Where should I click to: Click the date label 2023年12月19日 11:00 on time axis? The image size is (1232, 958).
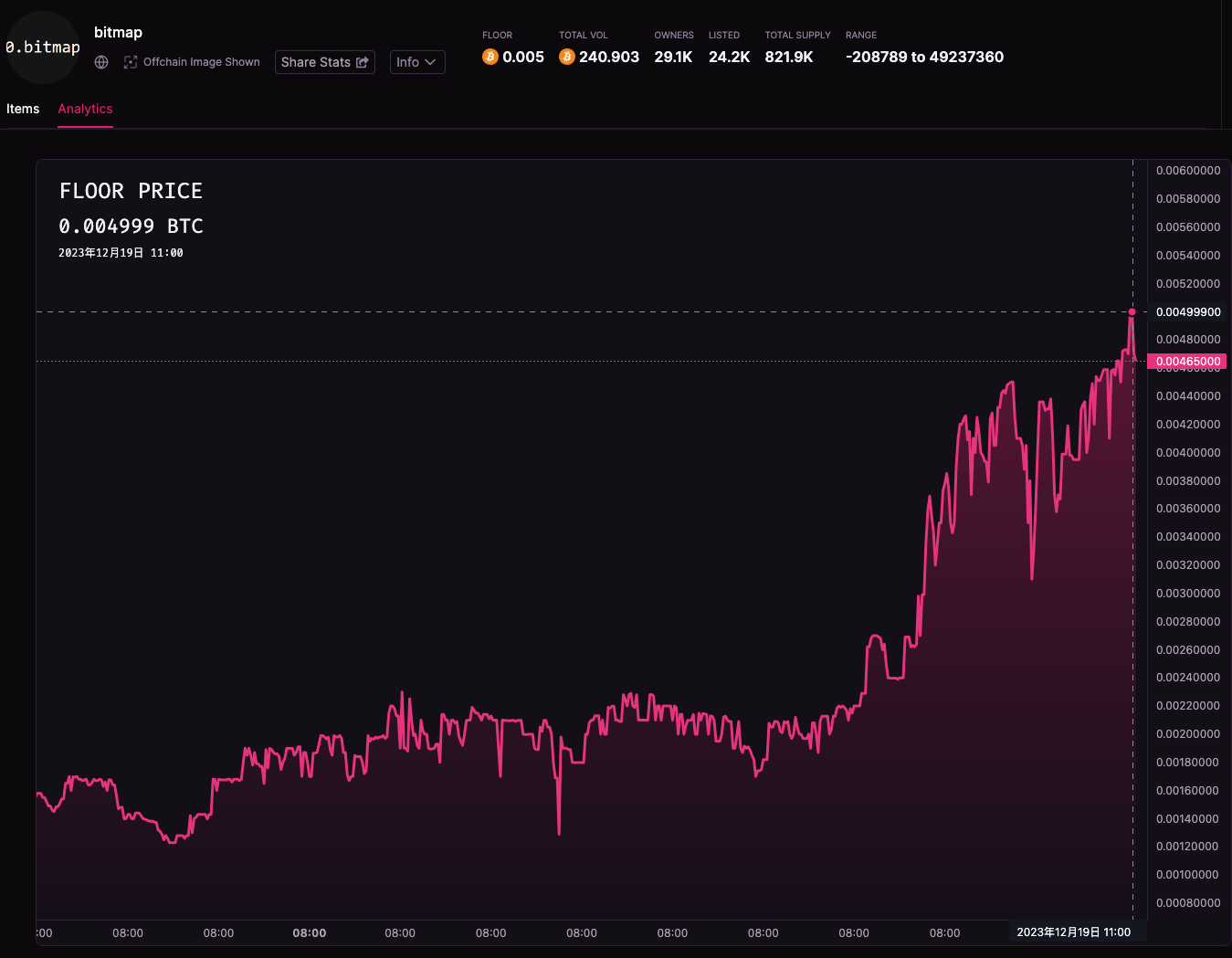tap(1073, 932)
